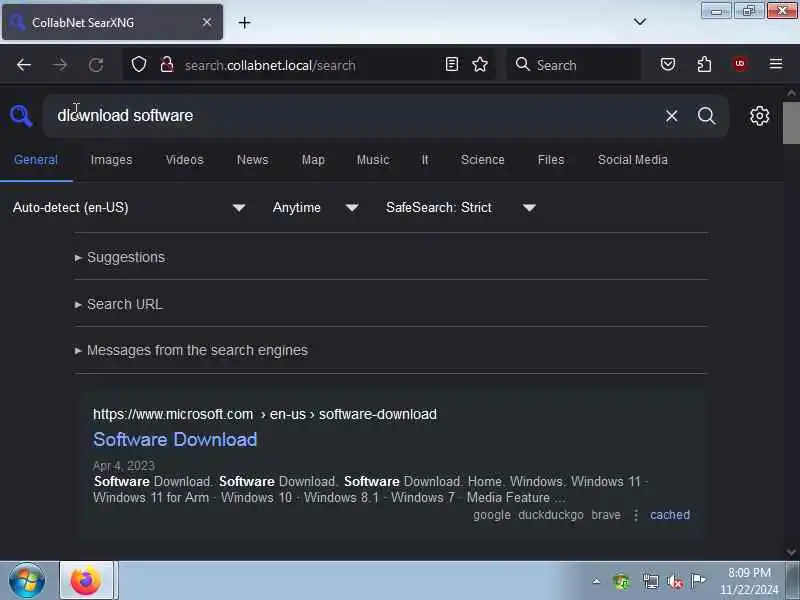Click the address bar URL
The width and height of the screenshot is (800, 600).
(x=270, y=65)
